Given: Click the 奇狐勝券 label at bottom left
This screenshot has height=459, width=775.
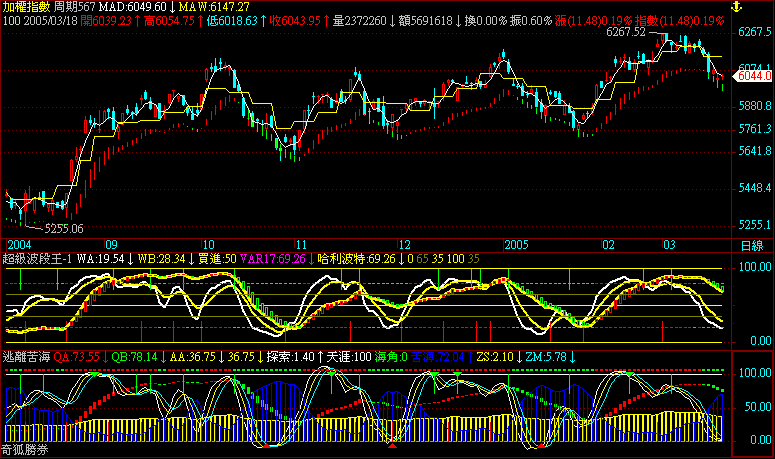Looking at the screenshot, I should (25, 451).
